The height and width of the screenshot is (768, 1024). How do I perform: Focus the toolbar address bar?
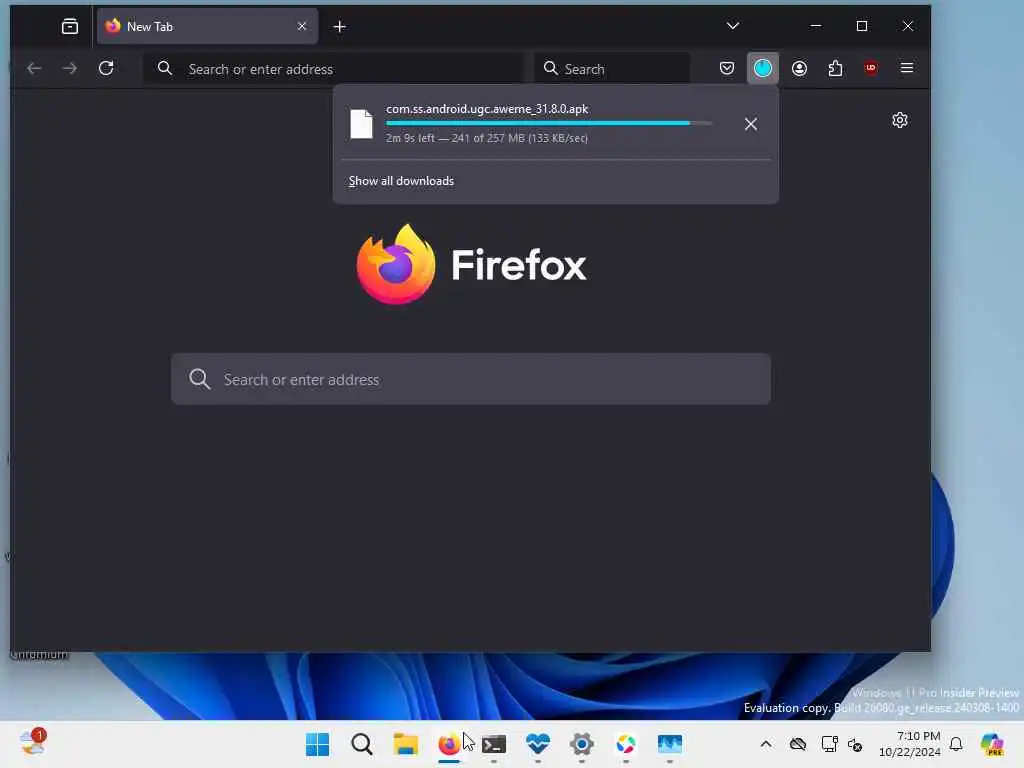pyautogui.click(x=333, y=69)
